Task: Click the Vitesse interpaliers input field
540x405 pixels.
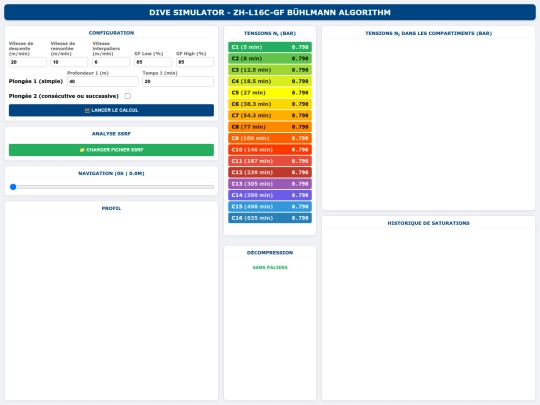Action: click(x=111, y=62)
